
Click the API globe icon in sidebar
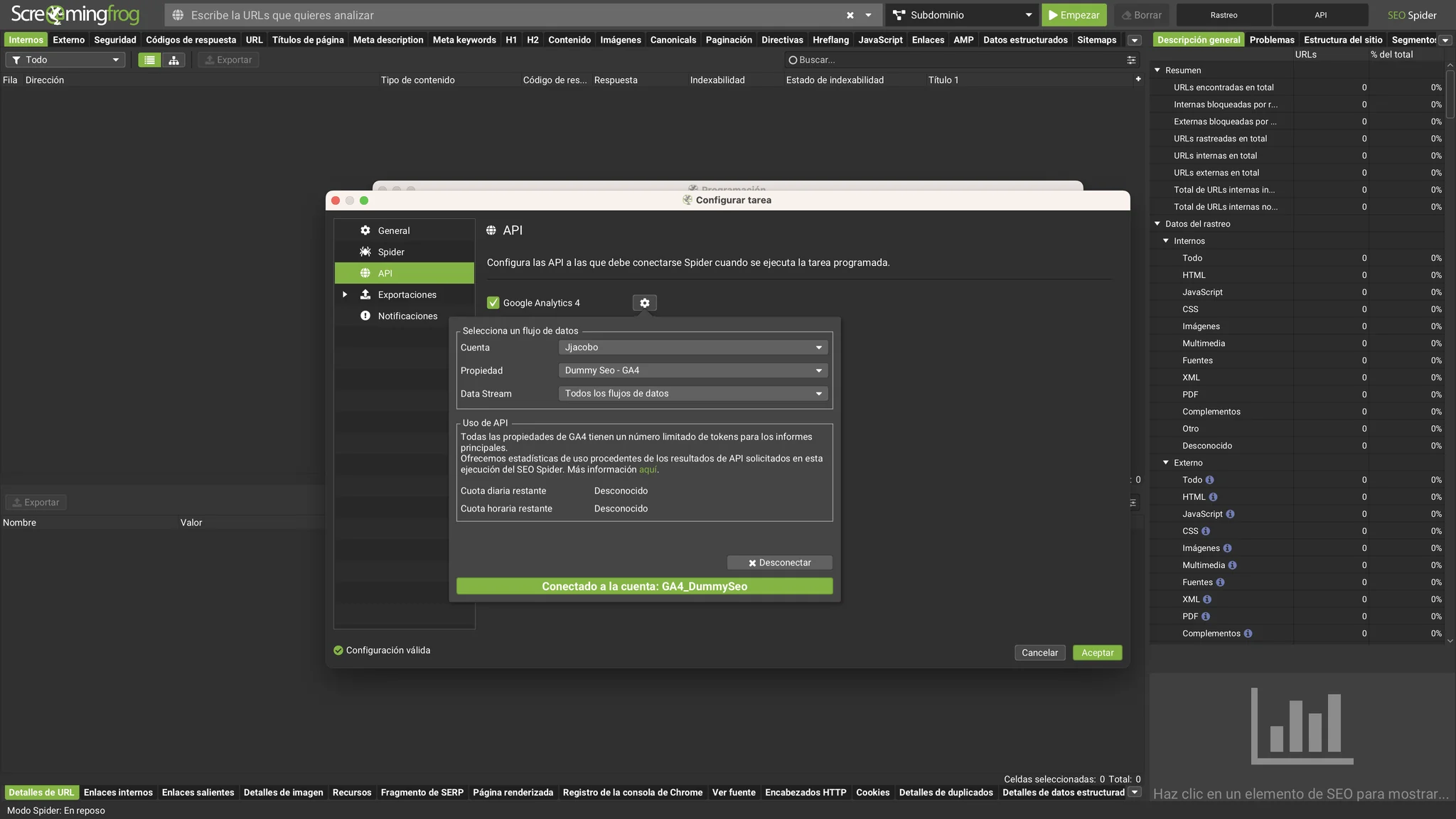(x=365, y=273)
